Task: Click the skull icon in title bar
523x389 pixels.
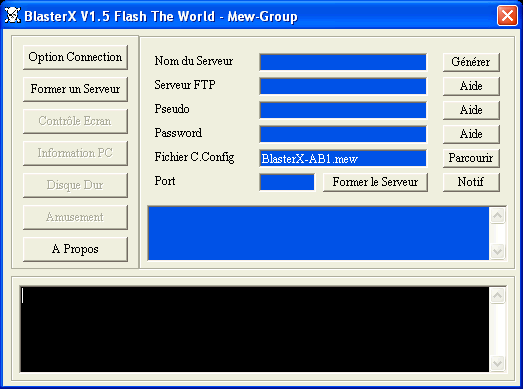Action: point(13,15)
